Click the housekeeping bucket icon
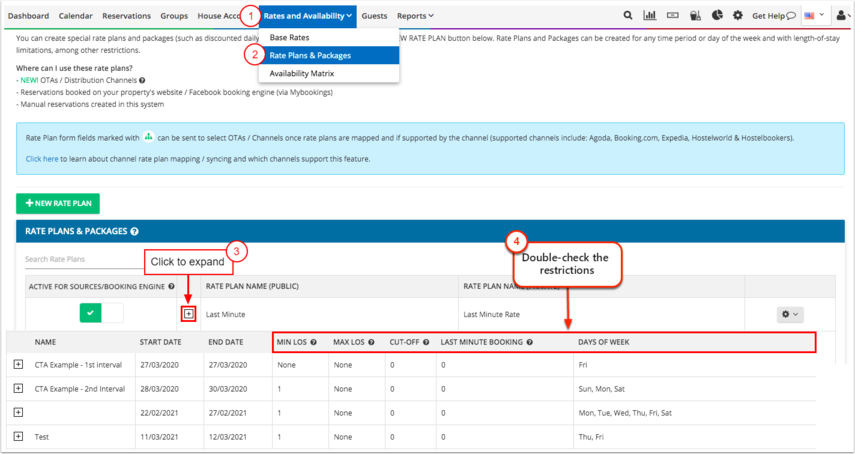The width and height of the screenshot is (855, 454). pyautogui.click(x=695, y=16)
